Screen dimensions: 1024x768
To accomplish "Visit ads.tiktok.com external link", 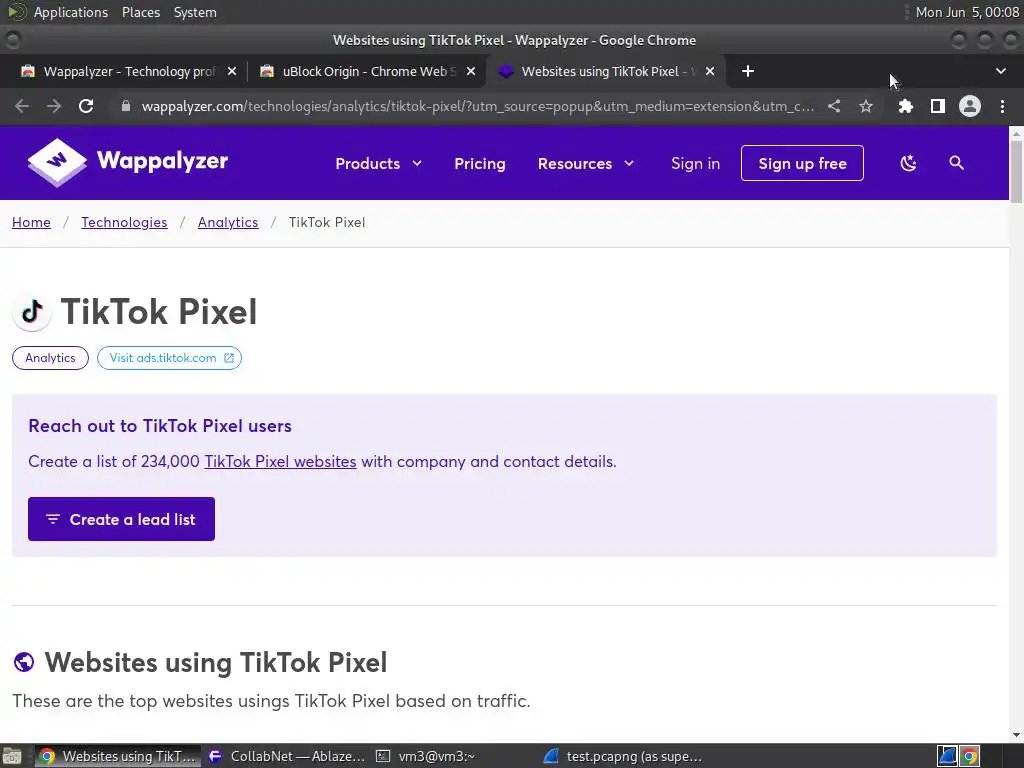I will [170, 358].
